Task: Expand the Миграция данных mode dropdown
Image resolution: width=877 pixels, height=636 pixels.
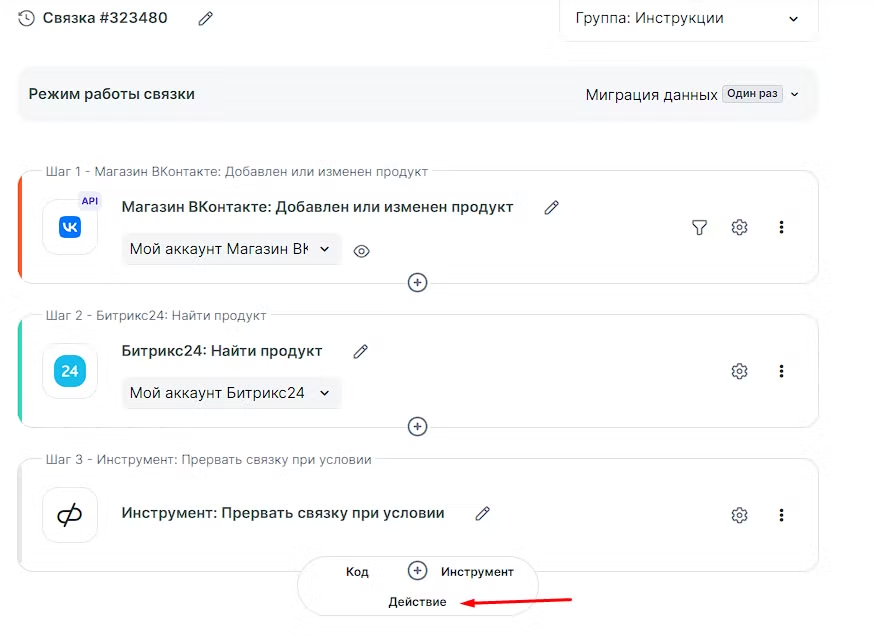Action: coord(693,95)
